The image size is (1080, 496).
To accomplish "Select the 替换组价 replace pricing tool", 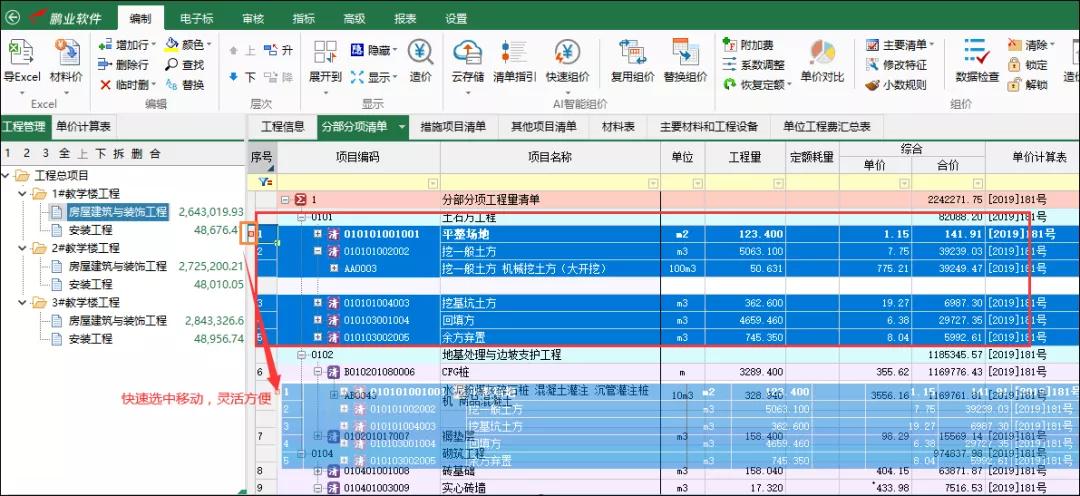I will coord(685,55).
